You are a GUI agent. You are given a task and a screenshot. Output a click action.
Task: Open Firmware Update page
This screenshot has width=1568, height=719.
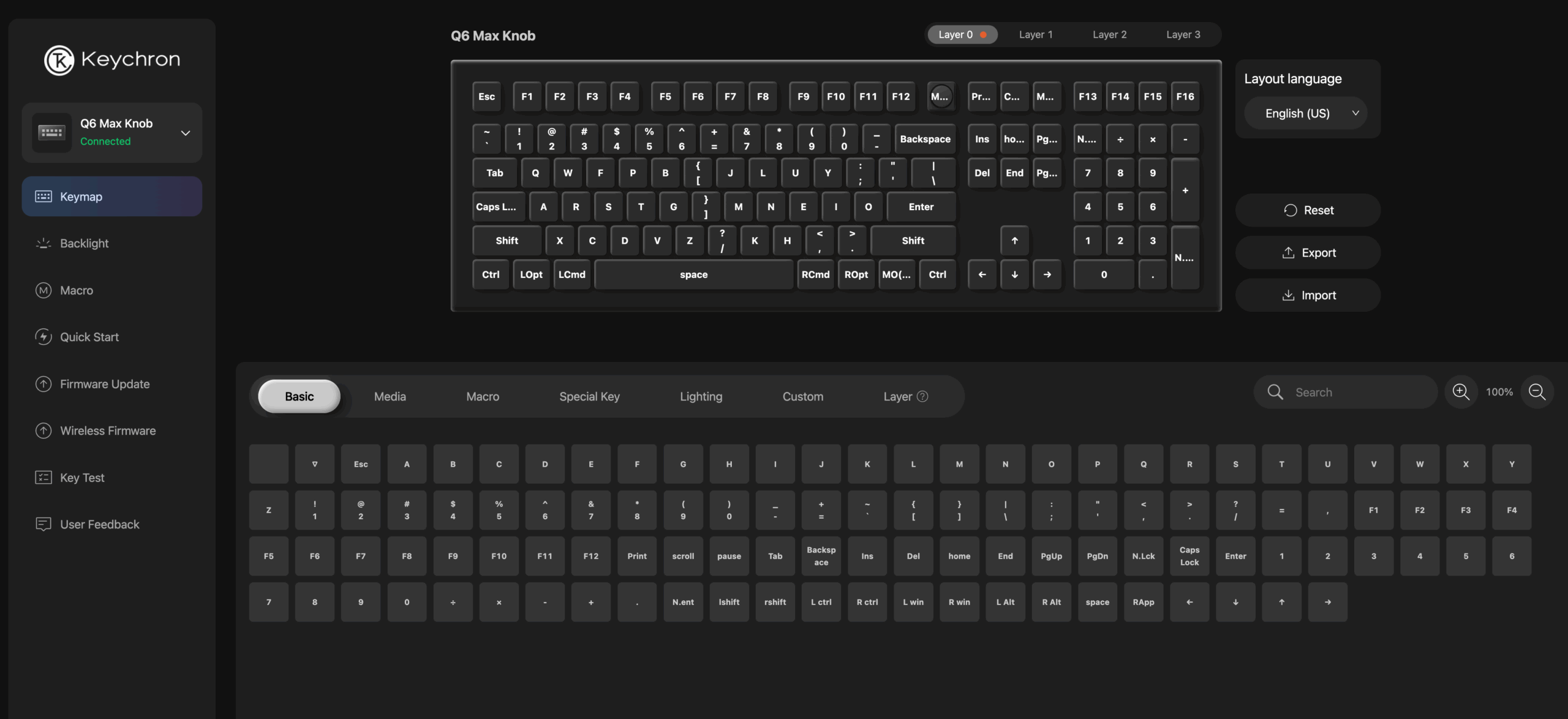coord(104,384)
